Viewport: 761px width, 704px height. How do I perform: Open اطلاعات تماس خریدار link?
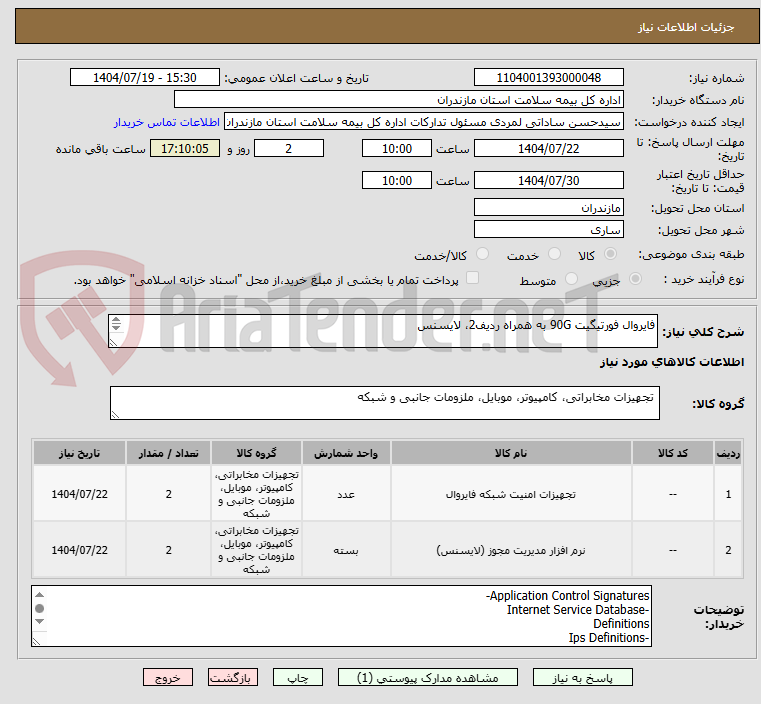167,122
